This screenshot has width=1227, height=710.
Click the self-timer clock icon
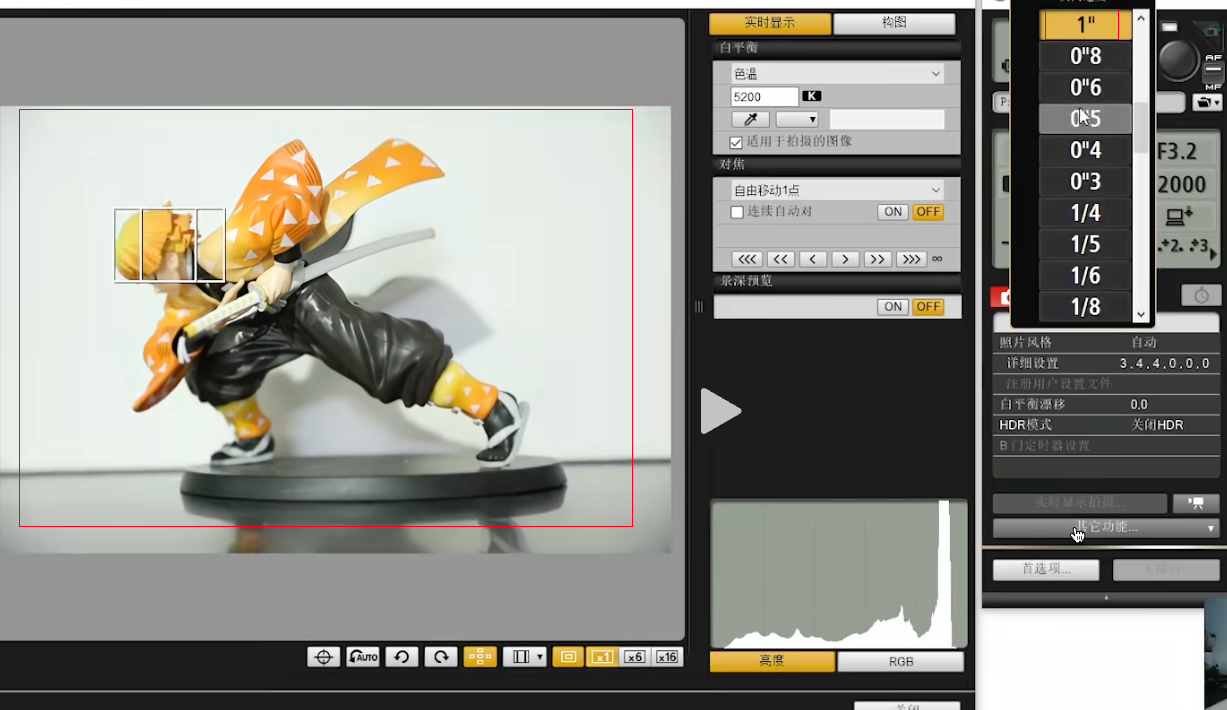[x=1201, y=295]
